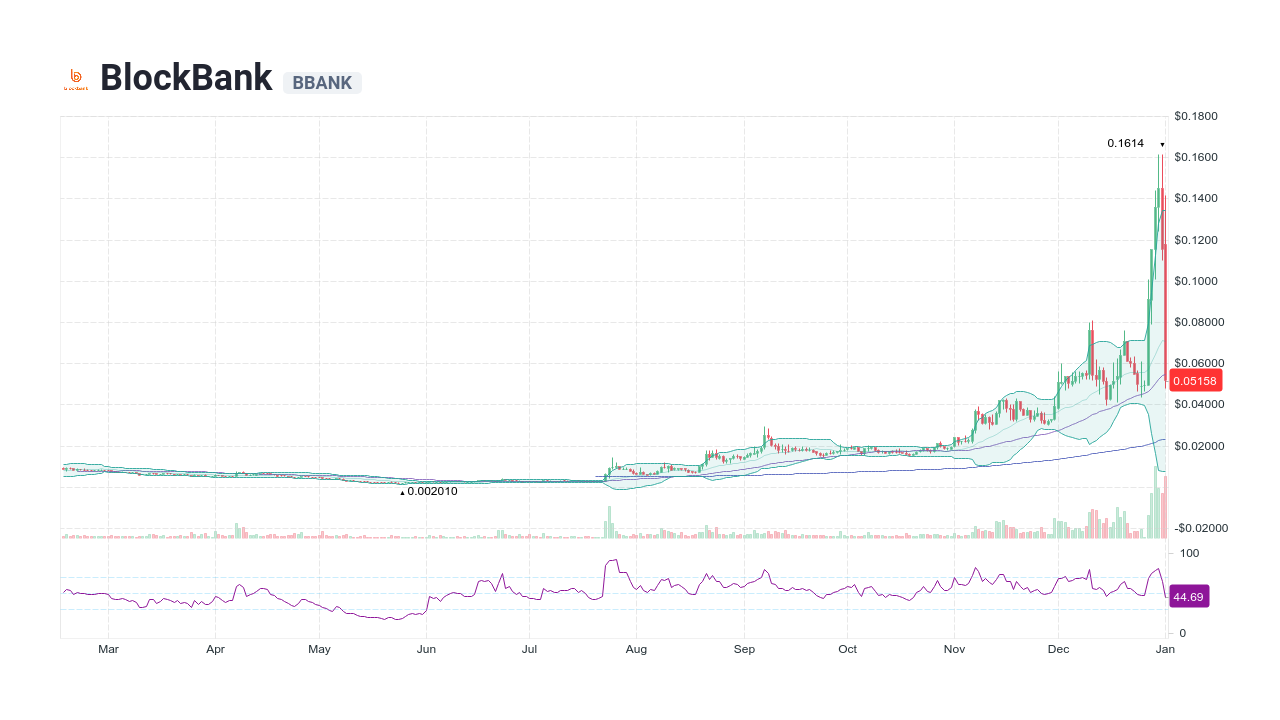This screenshot has width=1280, height=720.
Task: Click the May date axis label
Action: (x=319, y=649)
